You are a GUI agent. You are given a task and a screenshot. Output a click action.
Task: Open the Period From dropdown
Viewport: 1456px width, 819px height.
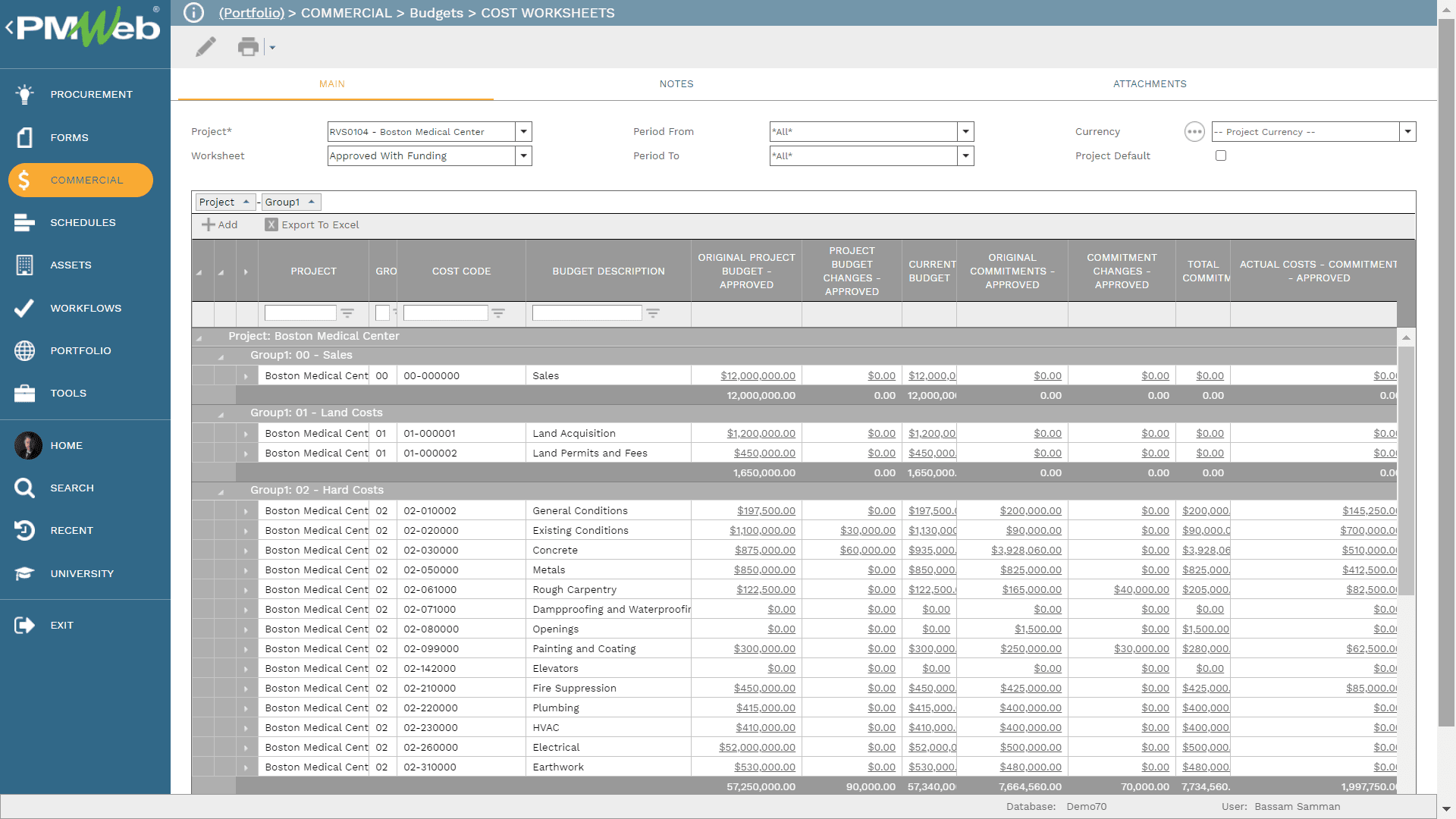click(965, 132)
